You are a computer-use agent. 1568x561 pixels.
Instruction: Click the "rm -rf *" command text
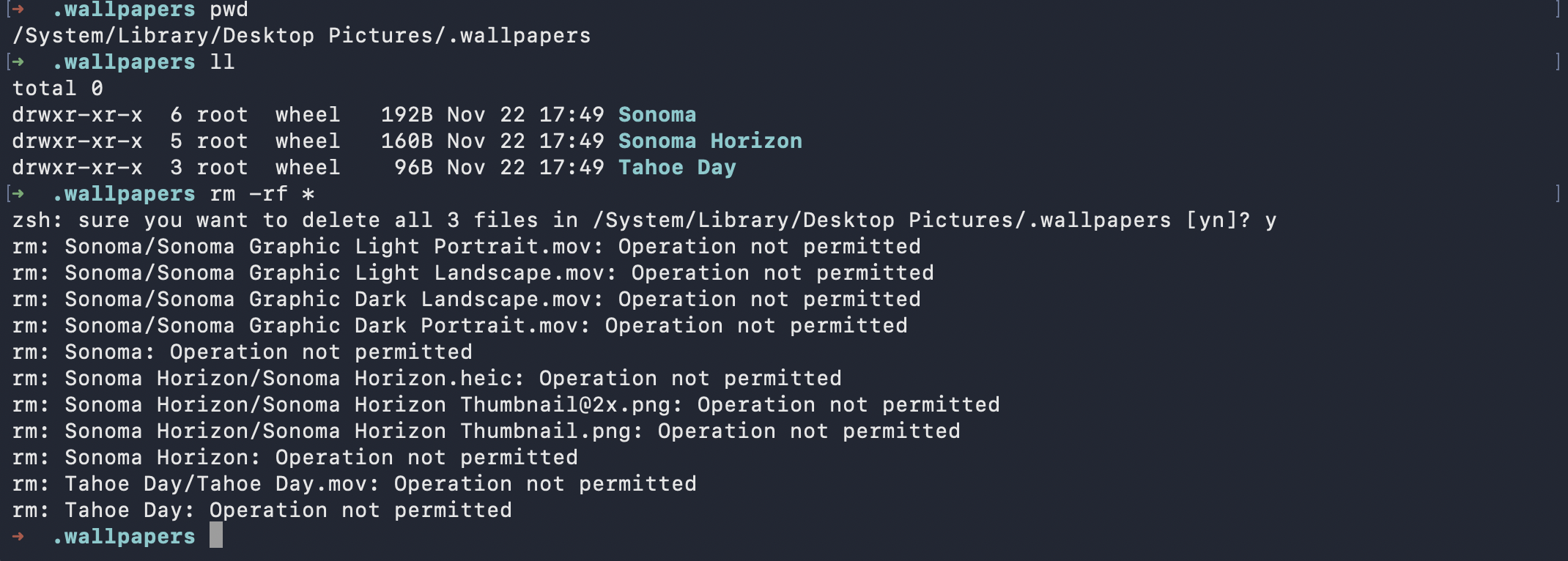tap(262, 193)
